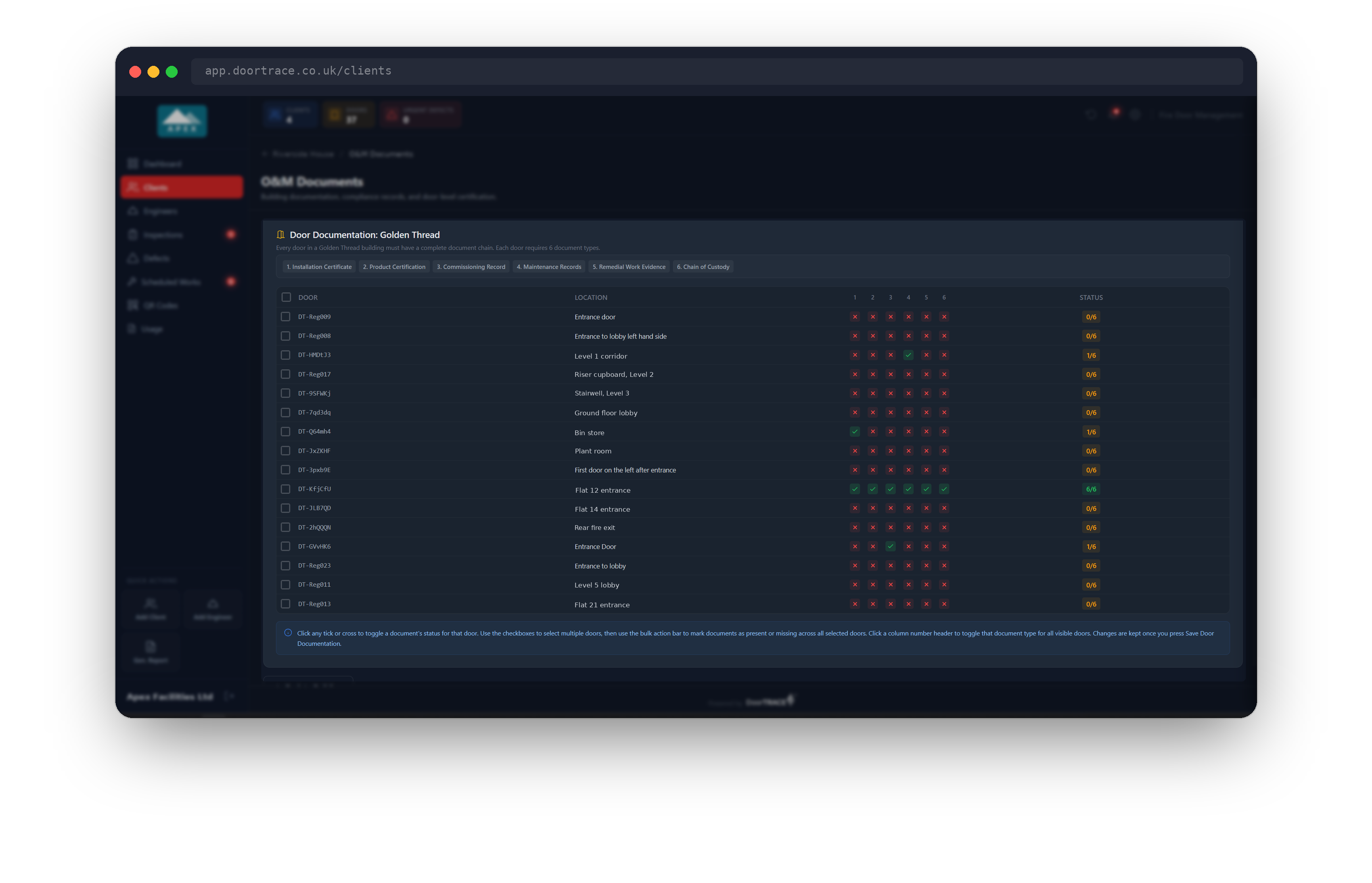Viewport: 1372px width, 883px height.
Task: Click the column 3 cross for Ground floor lobby
Action: (x=890, y=412)
